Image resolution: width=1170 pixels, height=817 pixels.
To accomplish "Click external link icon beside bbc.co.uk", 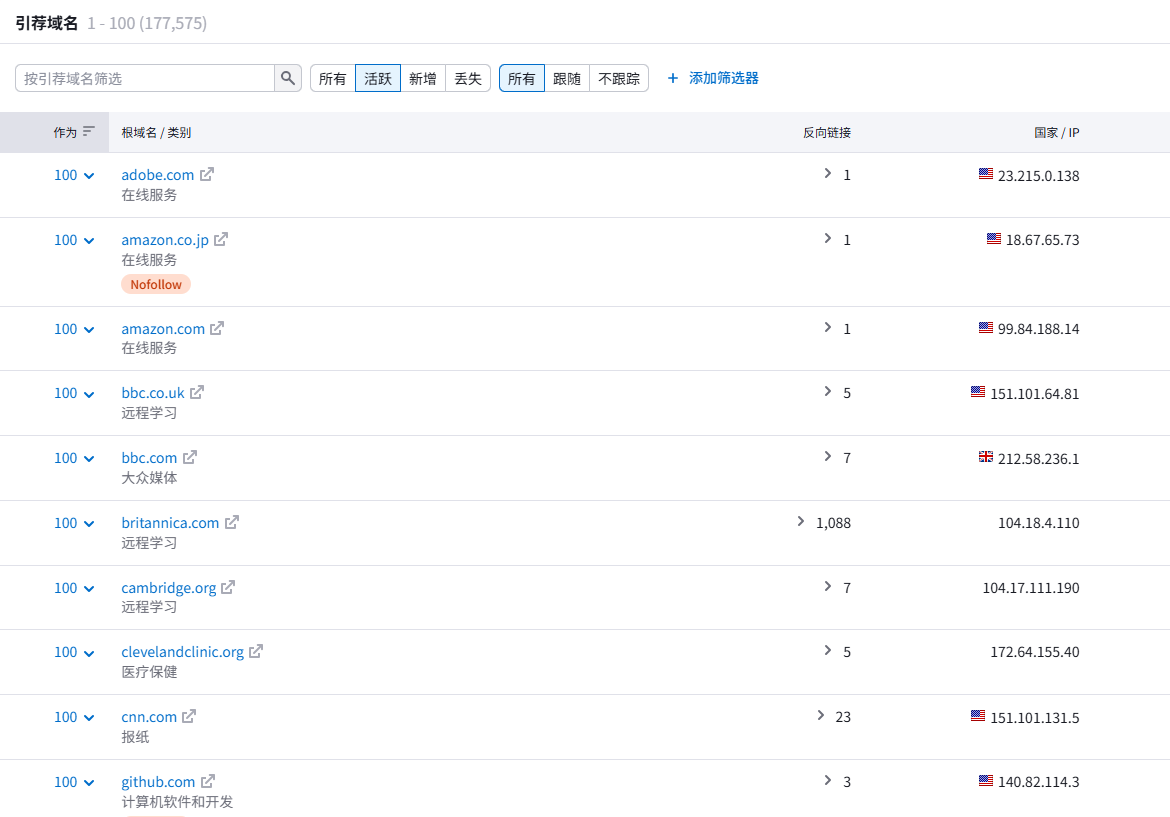I will tap(197, 392).
